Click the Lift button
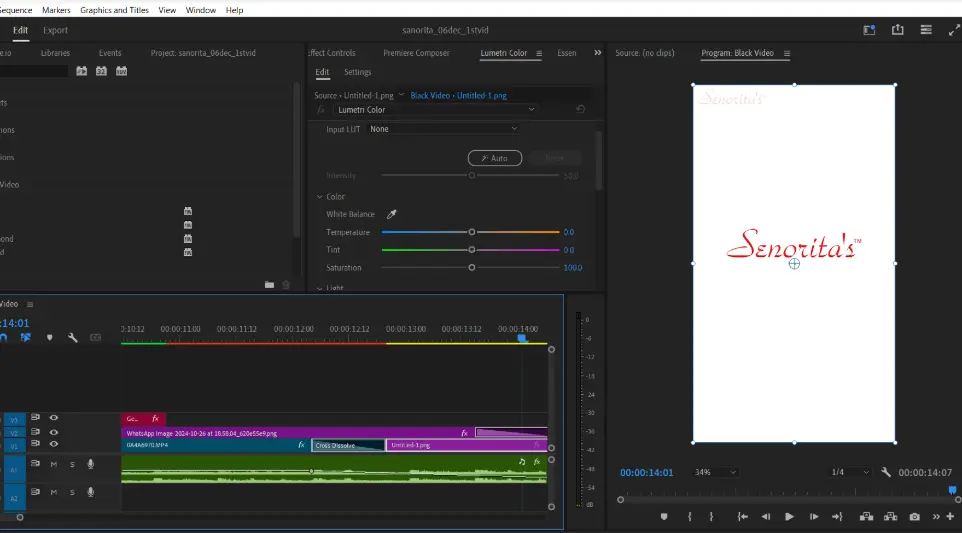This screenshot has height=533, width=962. (x=866, y=516)
